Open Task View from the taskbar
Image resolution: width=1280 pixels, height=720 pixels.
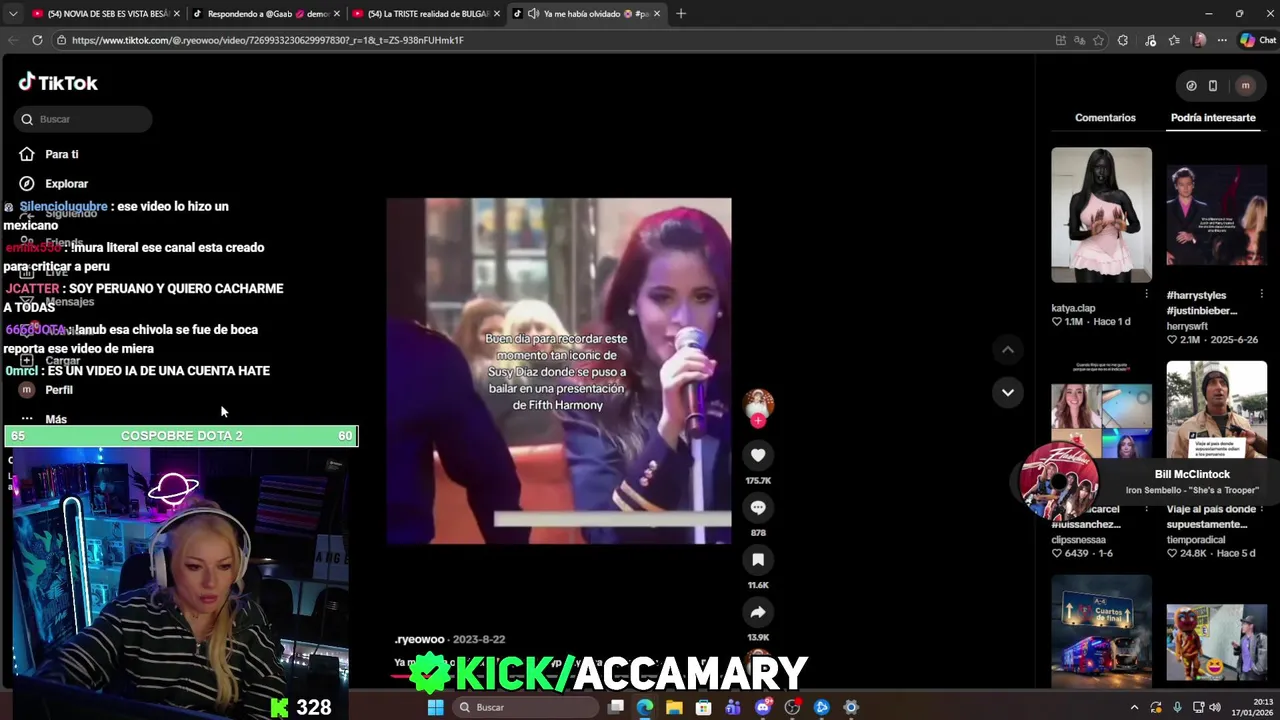pyautogui.click(x=616, y=707)
